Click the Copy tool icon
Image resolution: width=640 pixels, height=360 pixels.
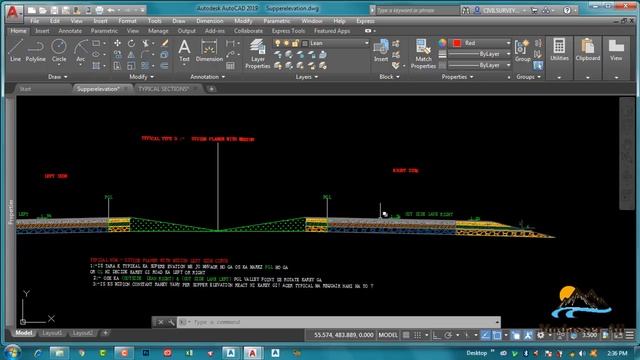coord(117,54)
